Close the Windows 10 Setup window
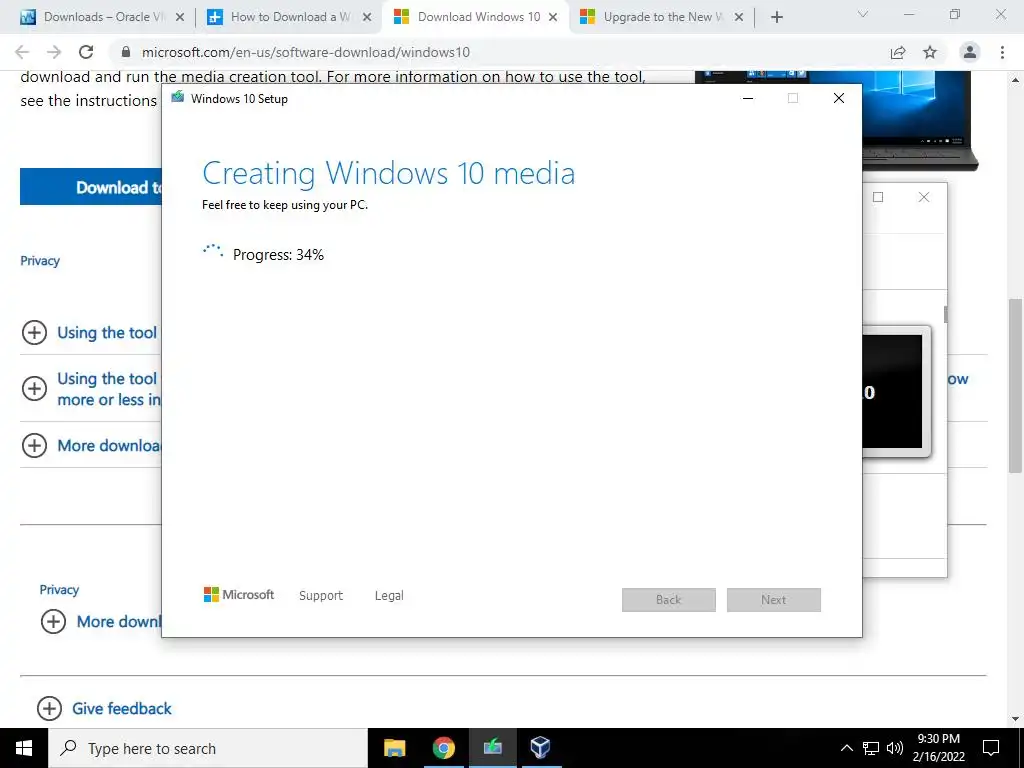The image size is (1024, 768). [839, 98]
